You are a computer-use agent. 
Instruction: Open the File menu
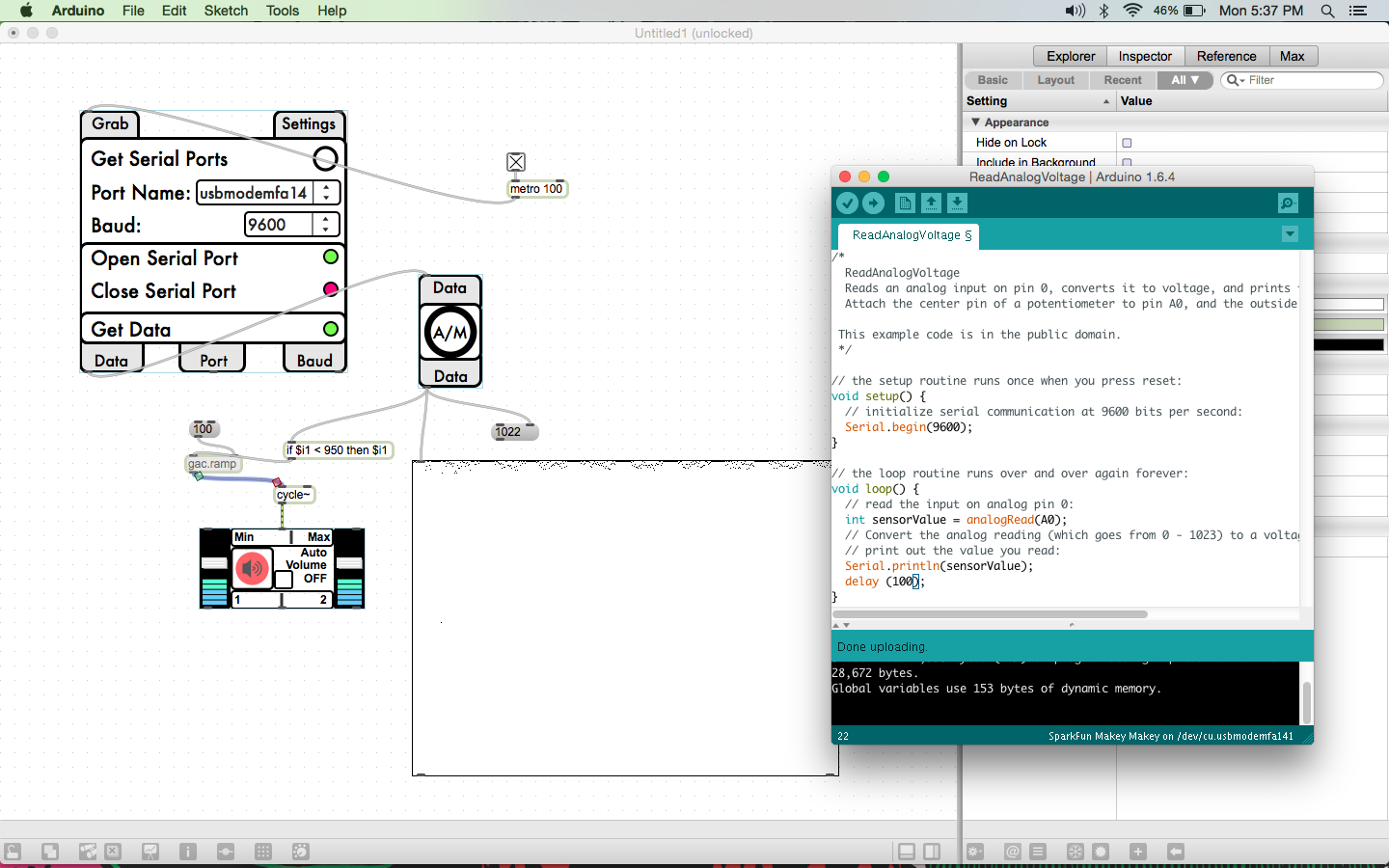coord(133,11)
